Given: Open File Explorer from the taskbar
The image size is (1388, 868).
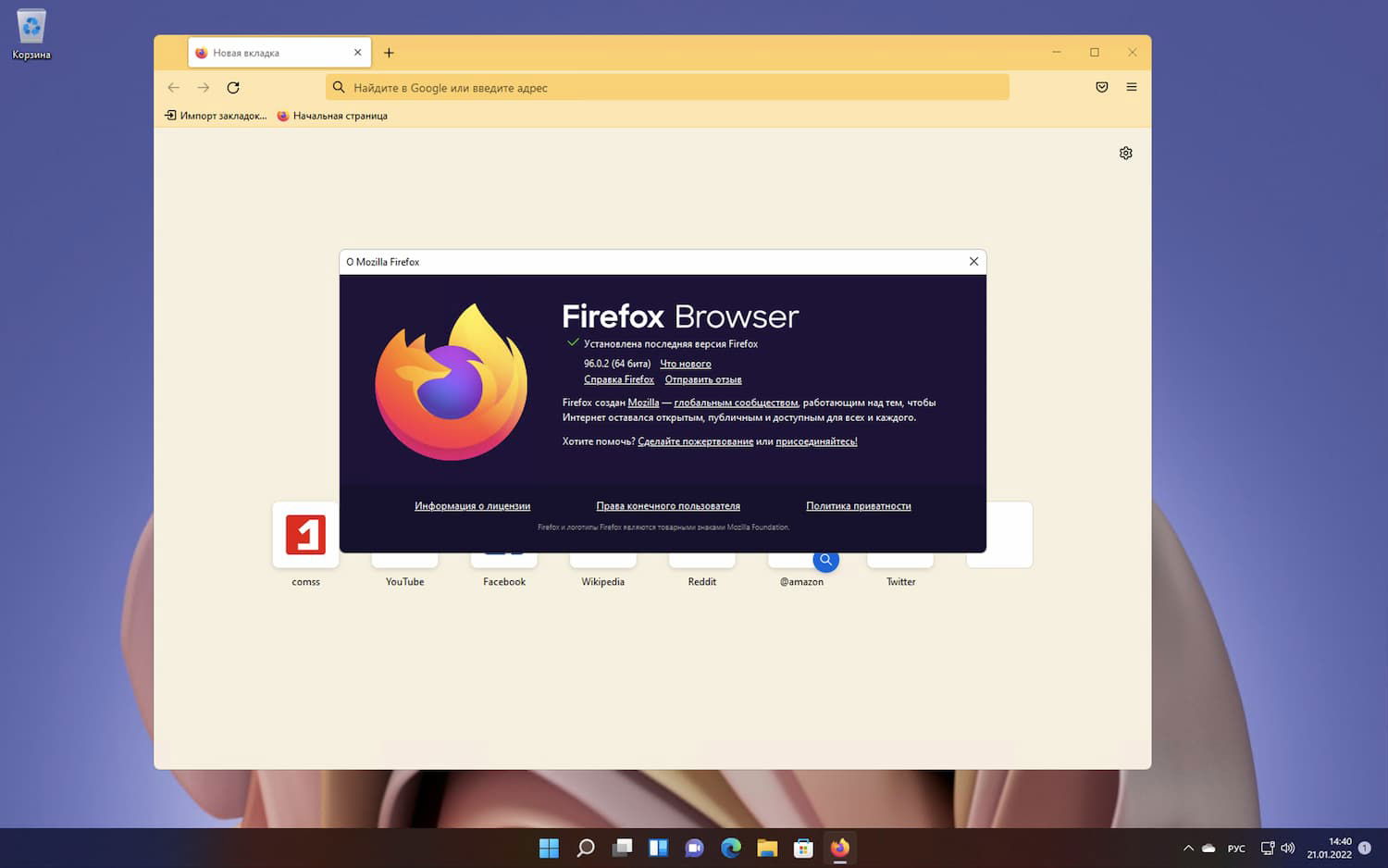Looking at the screenshot, I should click(x=767, y=848).
